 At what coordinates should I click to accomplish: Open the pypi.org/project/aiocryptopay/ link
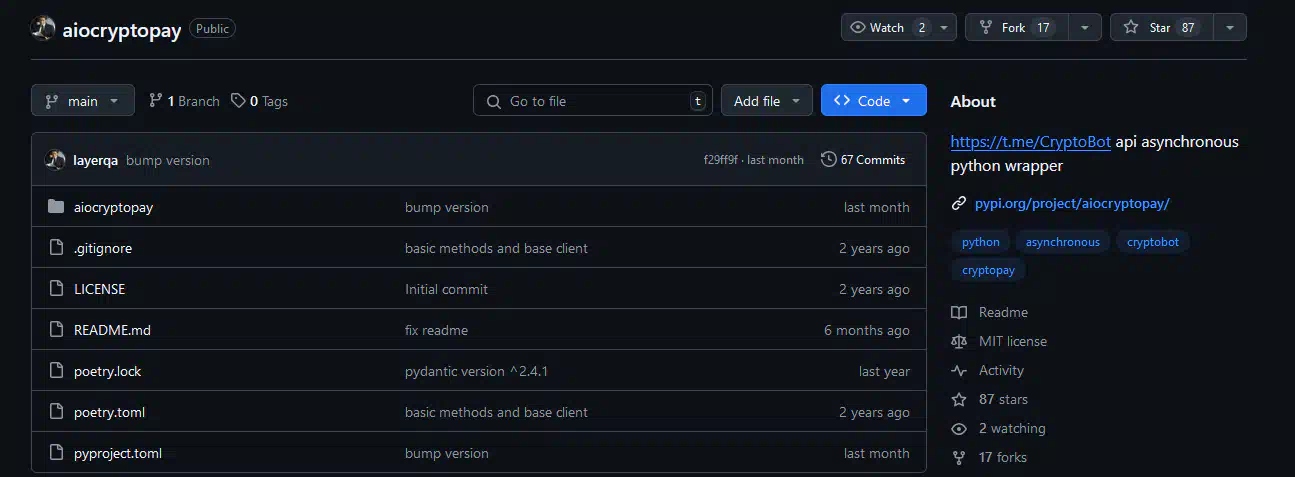tap(1072, 204)
